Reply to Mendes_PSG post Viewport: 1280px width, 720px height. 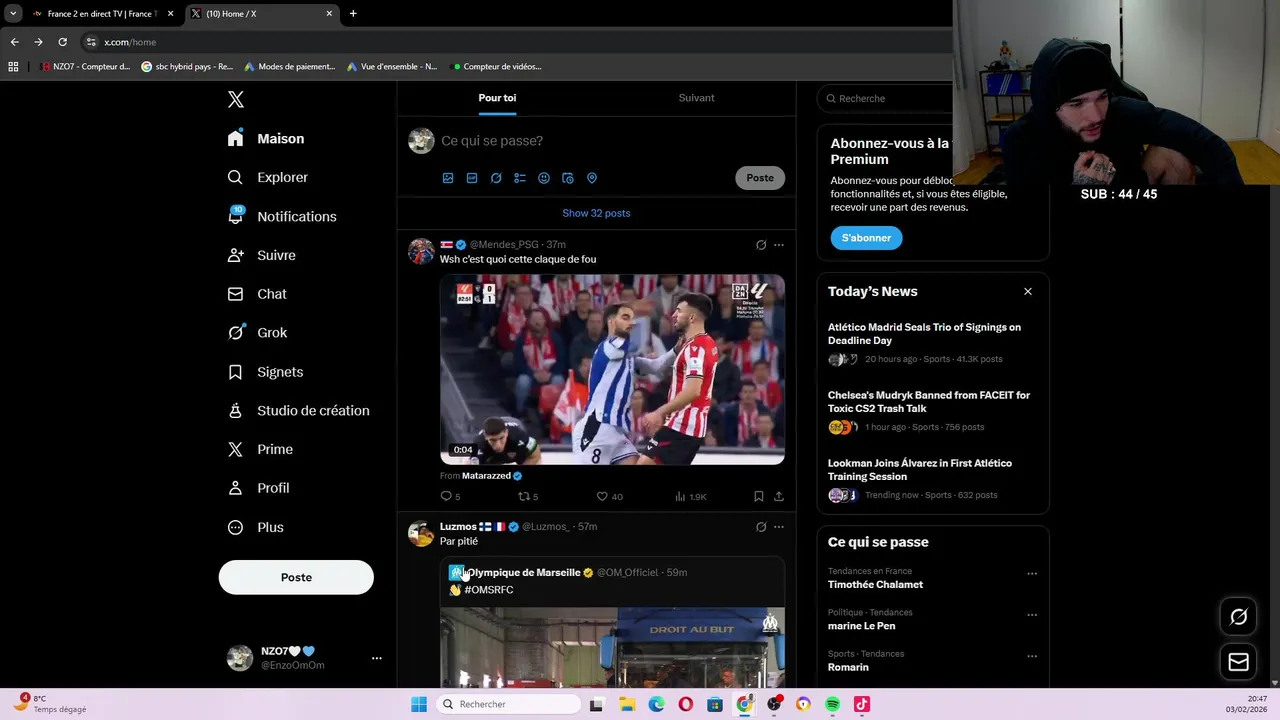pos(450,496)
